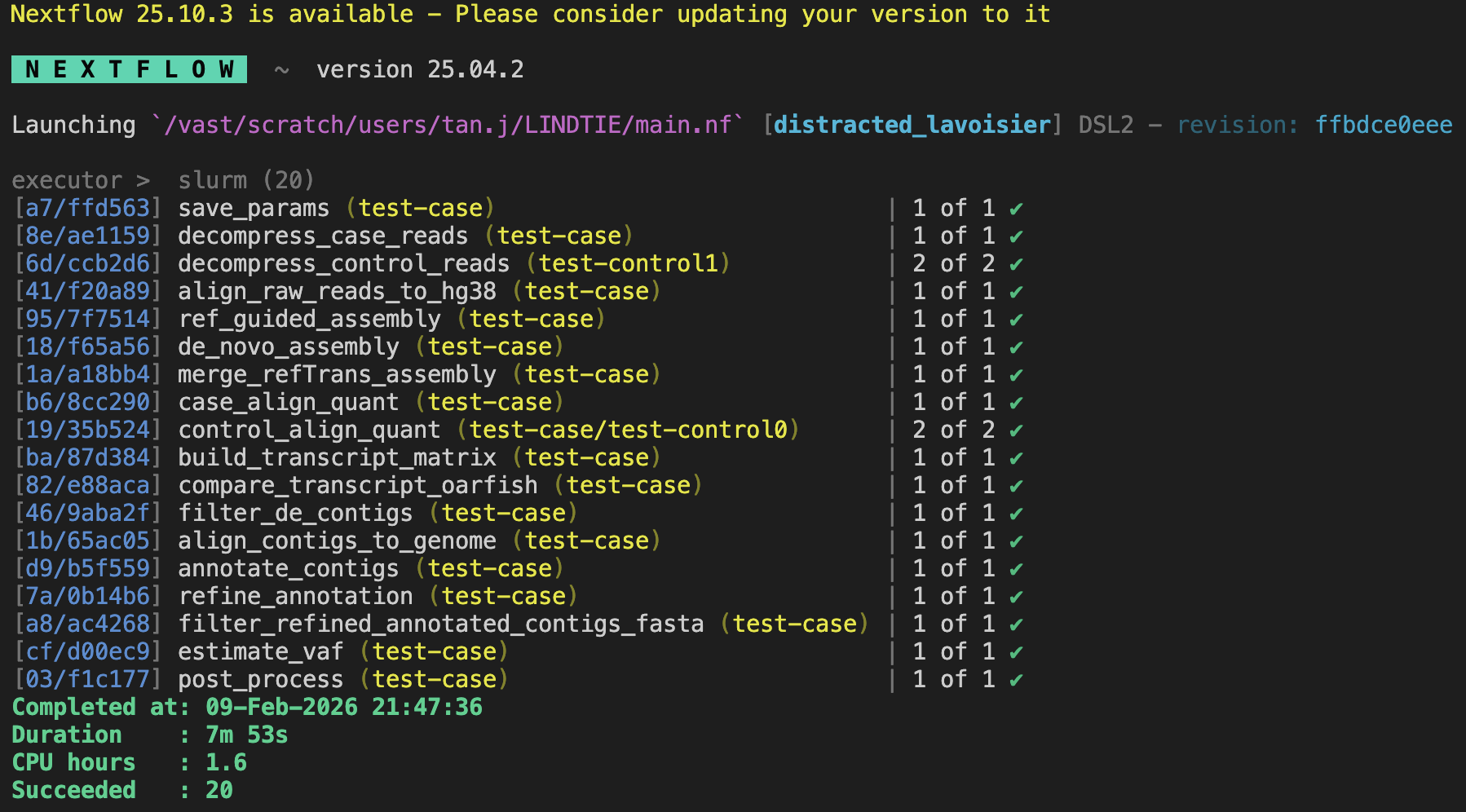The height and width of the screenshot is (812, 1466).
Task: Click the green checkmark beside save_params
Action: tap(1015, 209)
